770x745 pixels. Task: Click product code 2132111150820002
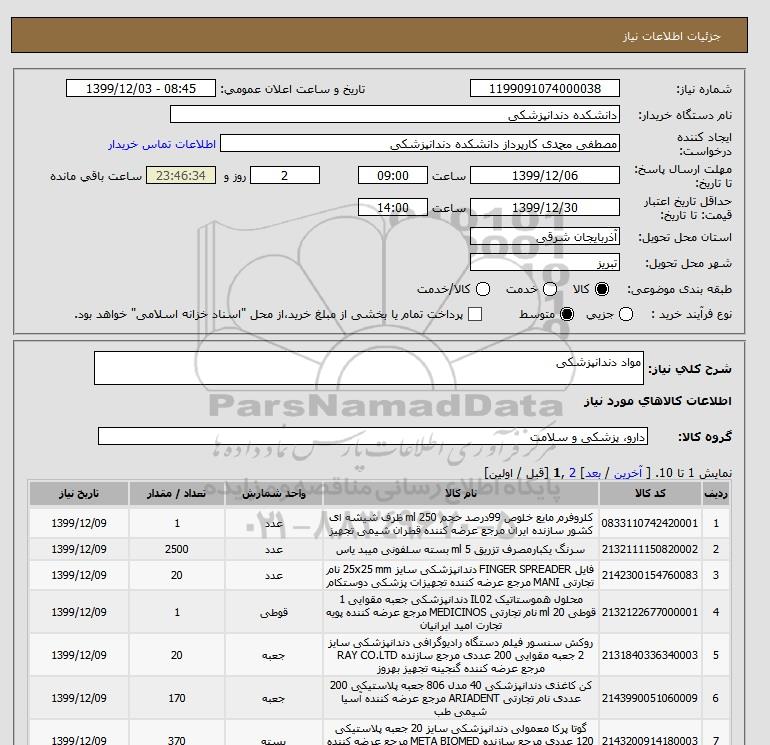(x=650, y=549)
